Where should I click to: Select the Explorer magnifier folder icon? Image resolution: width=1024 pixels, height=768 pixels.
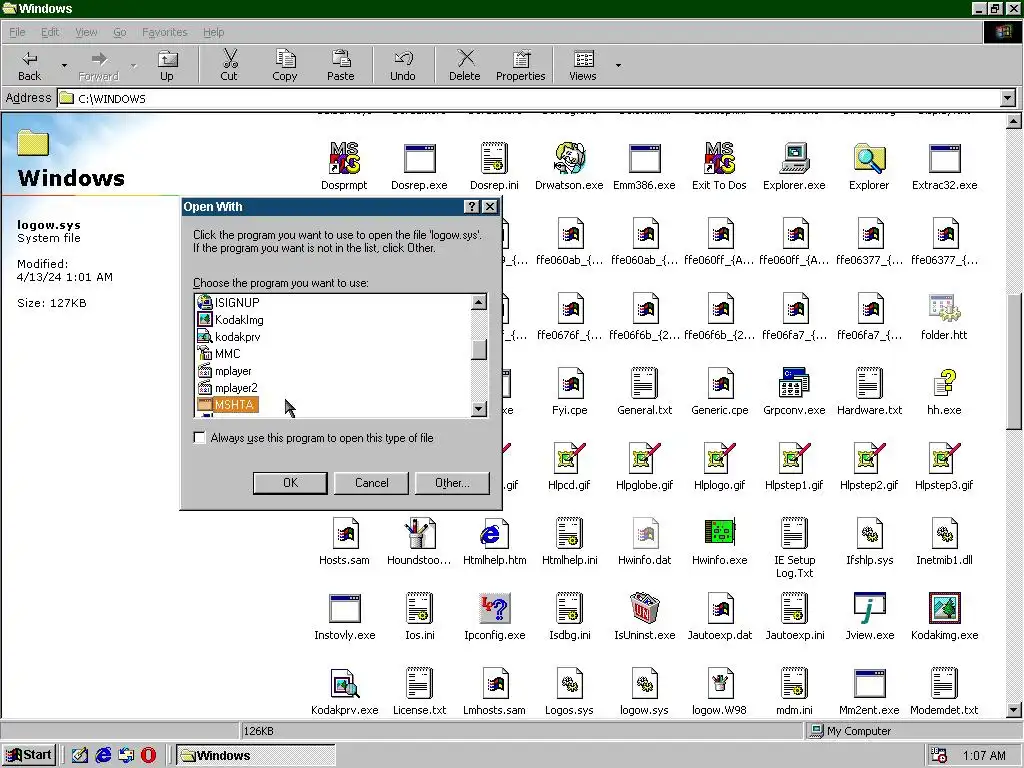click(x=869, y=158)
